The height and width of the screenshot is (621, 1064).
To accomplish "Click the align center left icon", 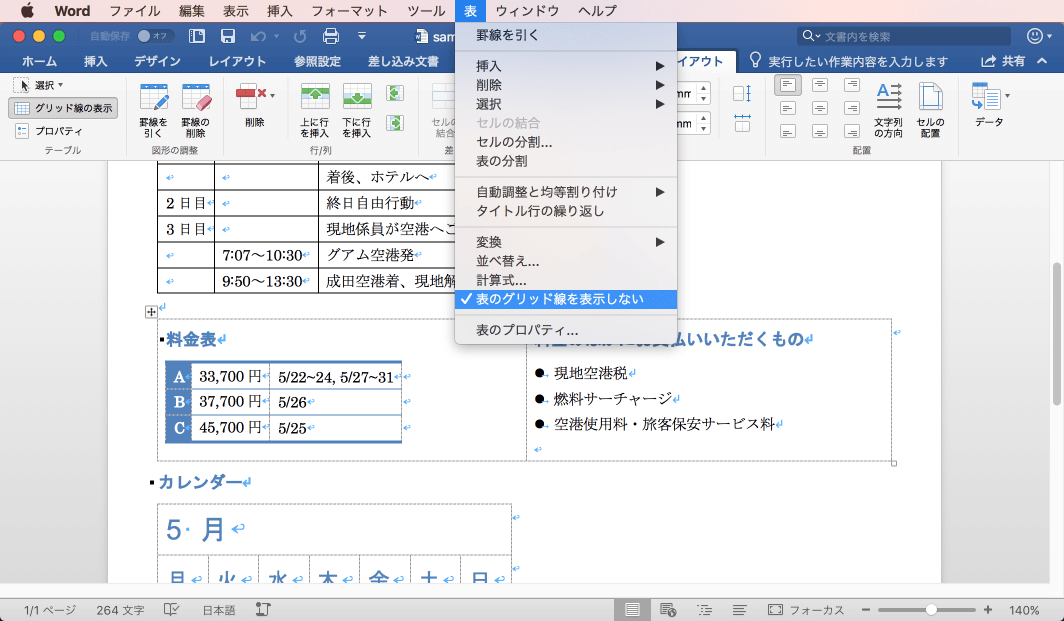I will tap(788, 108).
